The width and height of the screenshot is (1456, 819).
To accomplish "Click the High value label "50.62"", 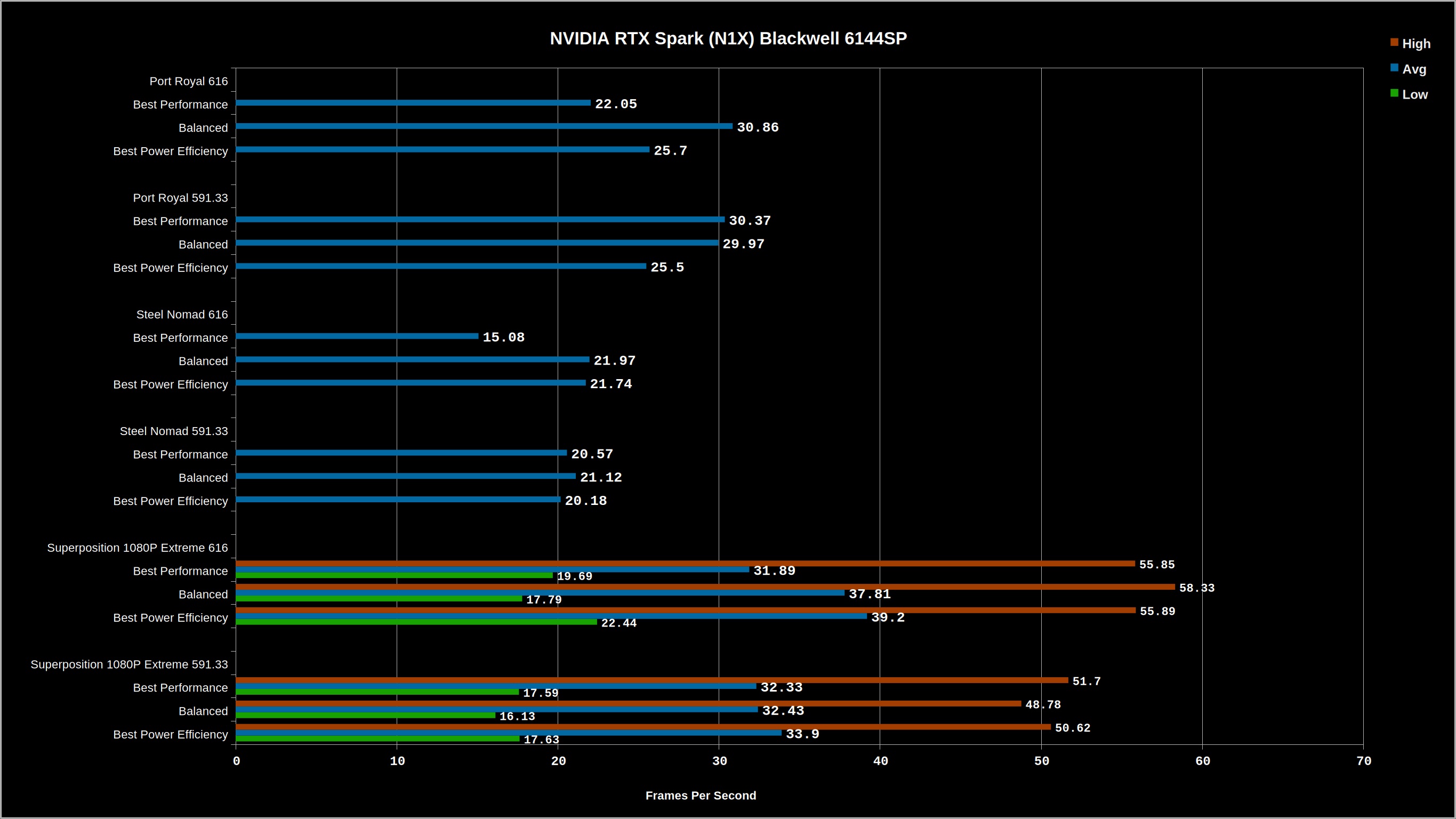I will 1073,728.
